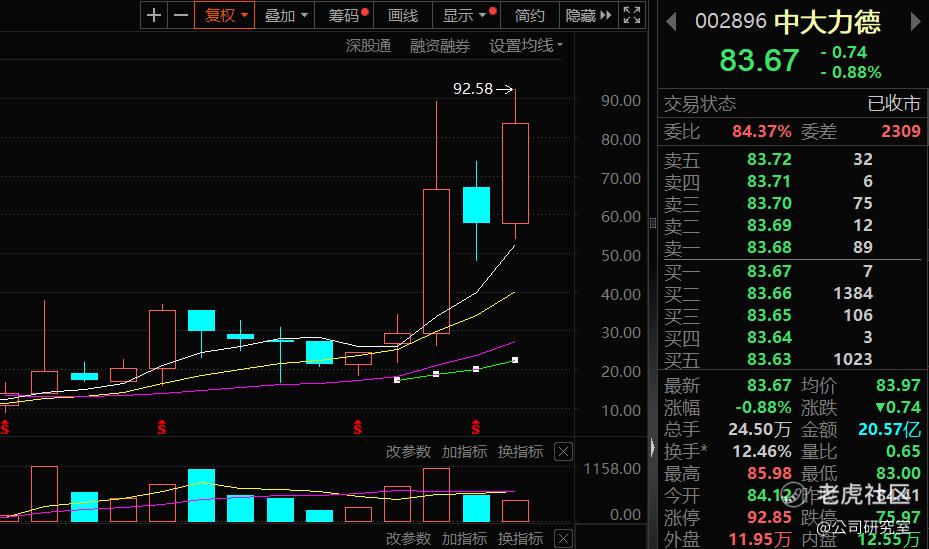
Task: Zoom out chart with the minus button
Action: [181, 15]
